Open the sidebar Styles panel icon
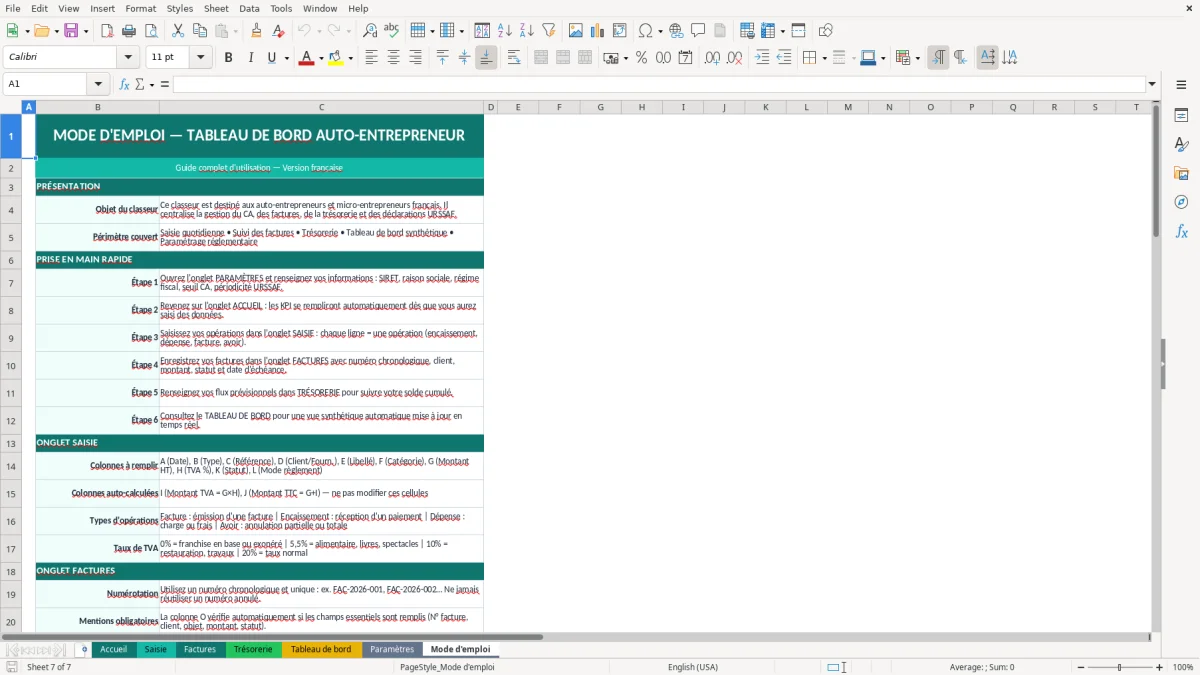The height and width of the screenshot is (675, 1200). click(x=1181, y=144)
